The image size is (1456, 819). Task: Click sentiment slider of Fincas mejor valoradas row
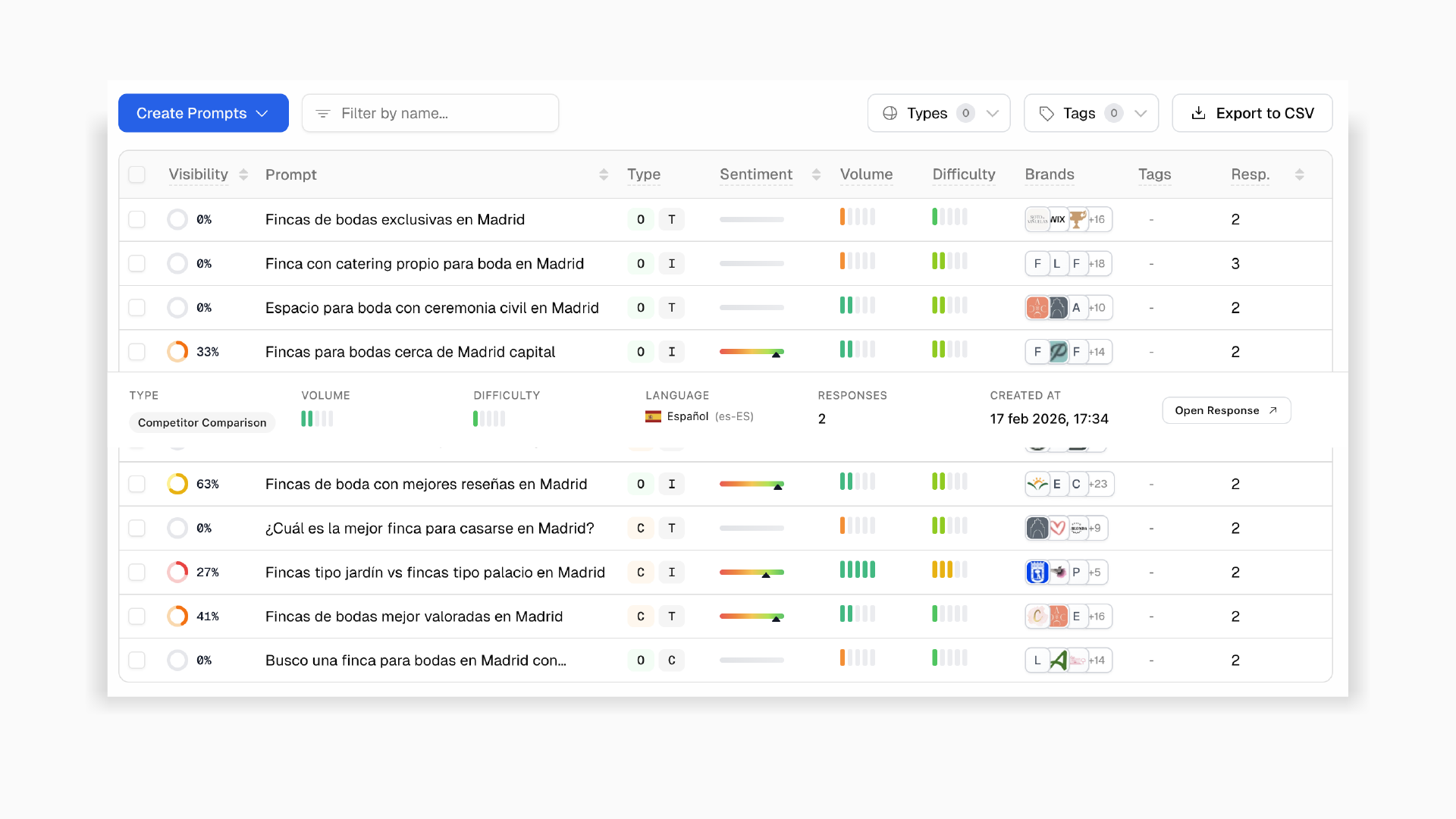(752, 616)
